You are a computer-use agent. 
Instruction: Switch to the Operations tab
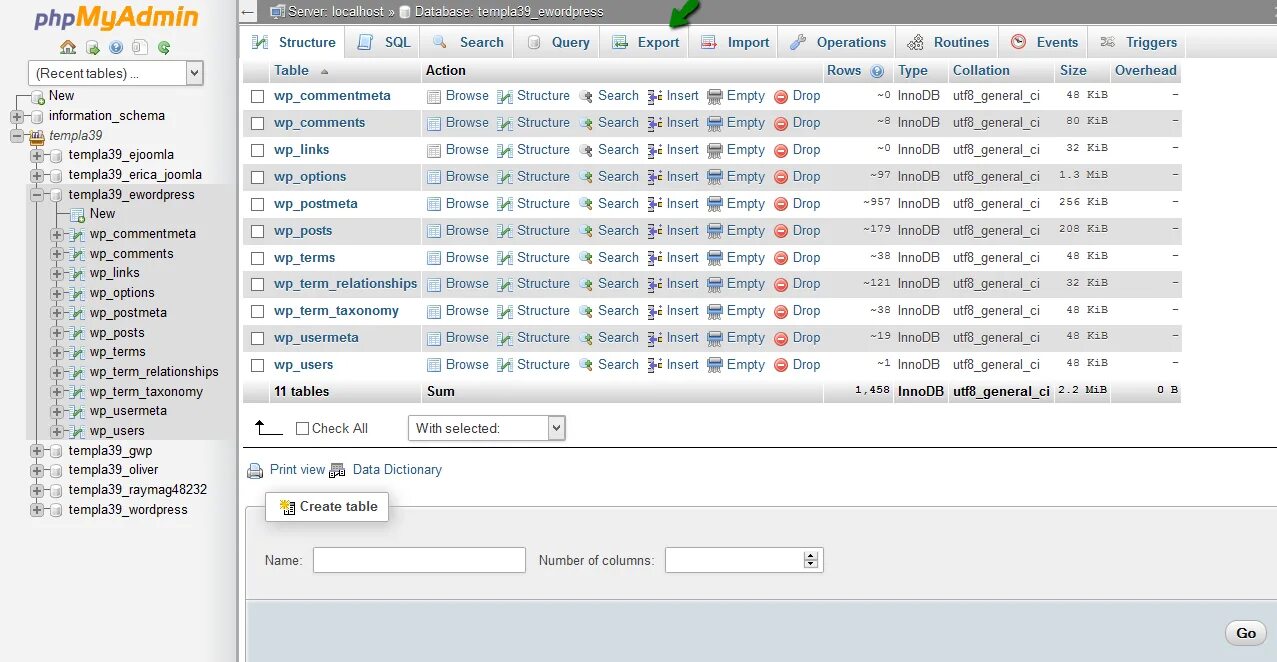tap(838, 42)
